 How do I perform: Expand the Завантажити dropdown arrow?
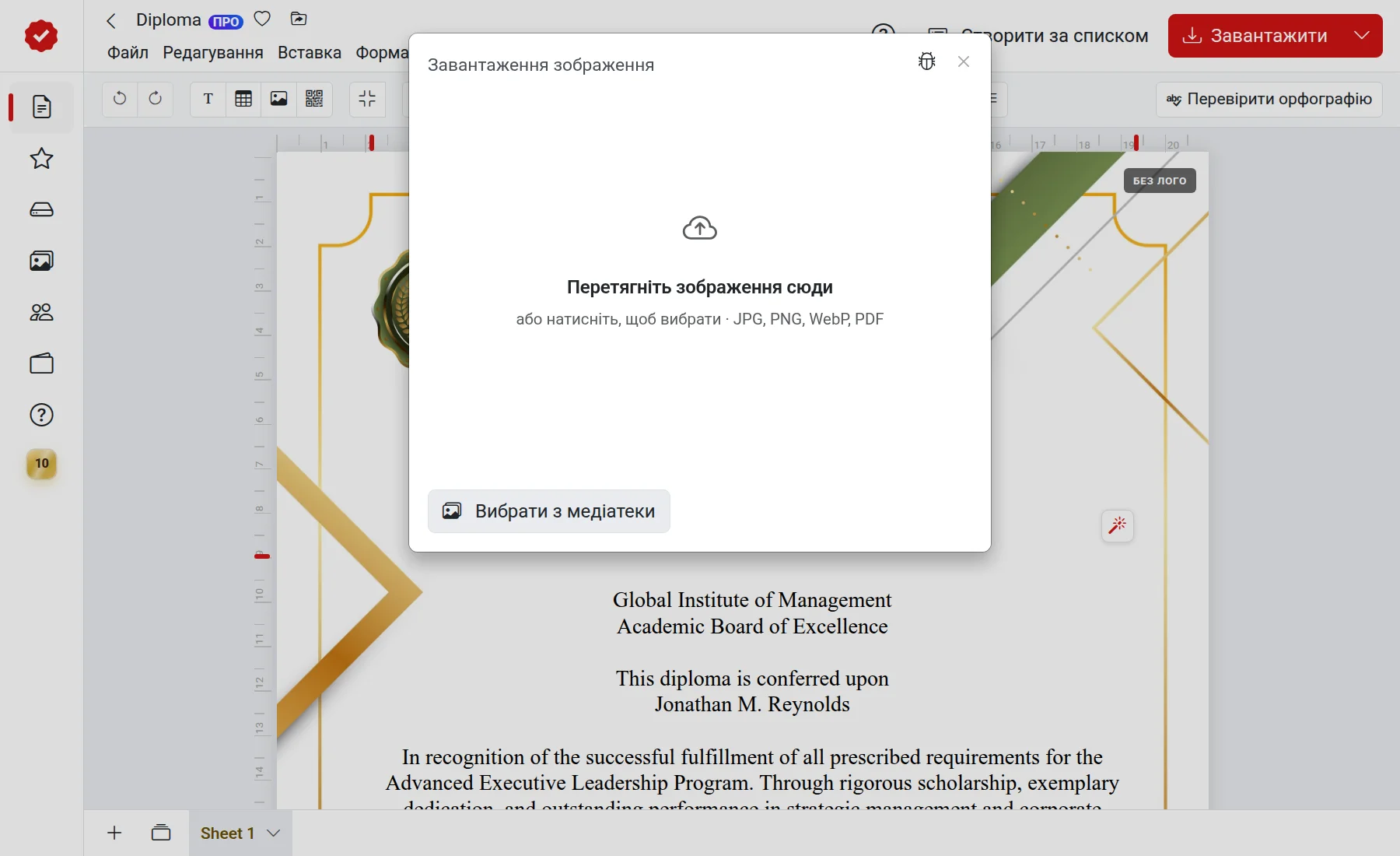click(1361, 36)
